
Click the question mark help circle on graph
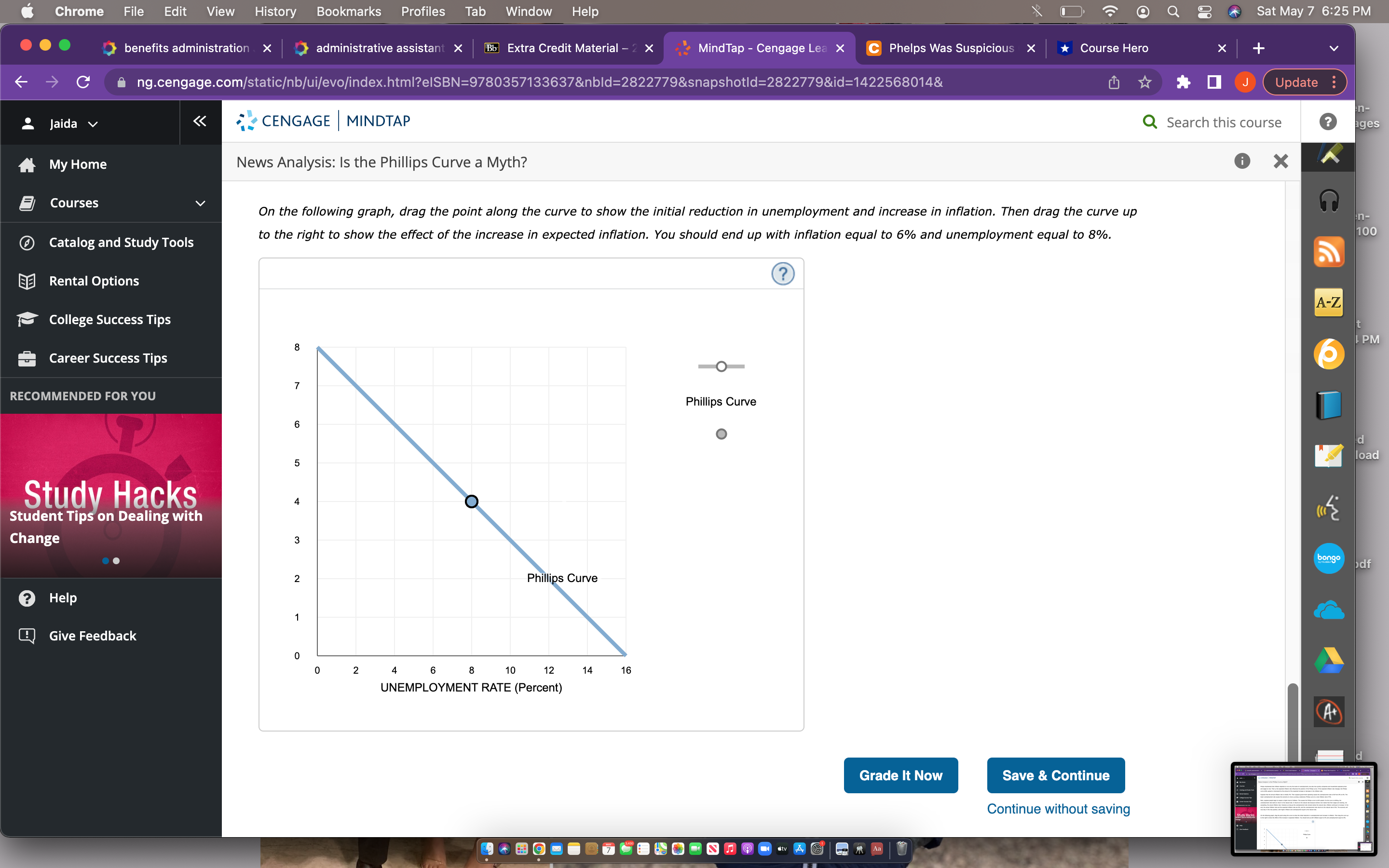point(783,274)
